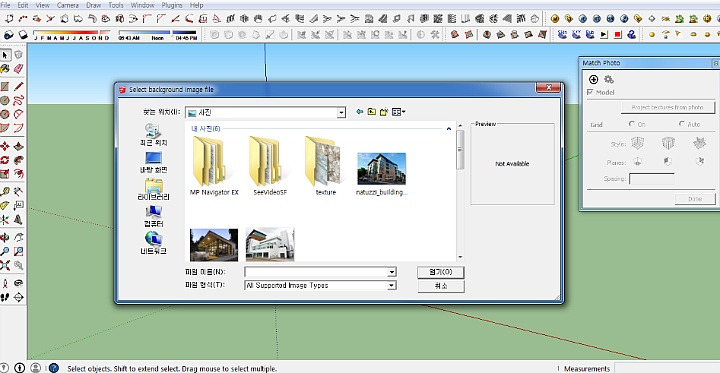Collapse the photo group header chevron
Screen dimensions: 720x373
click(449, 129)
